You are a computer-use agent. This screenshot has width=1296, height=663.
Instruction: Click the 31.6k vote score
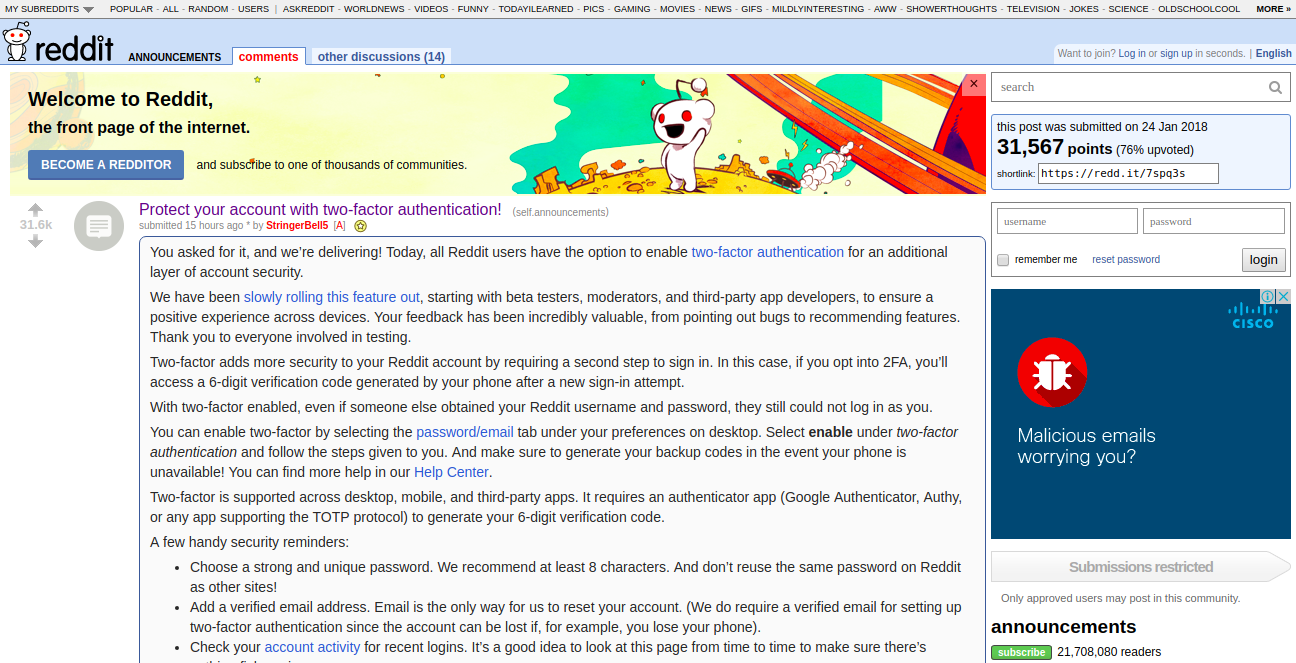pyautogui.click(x=36, y=225)
